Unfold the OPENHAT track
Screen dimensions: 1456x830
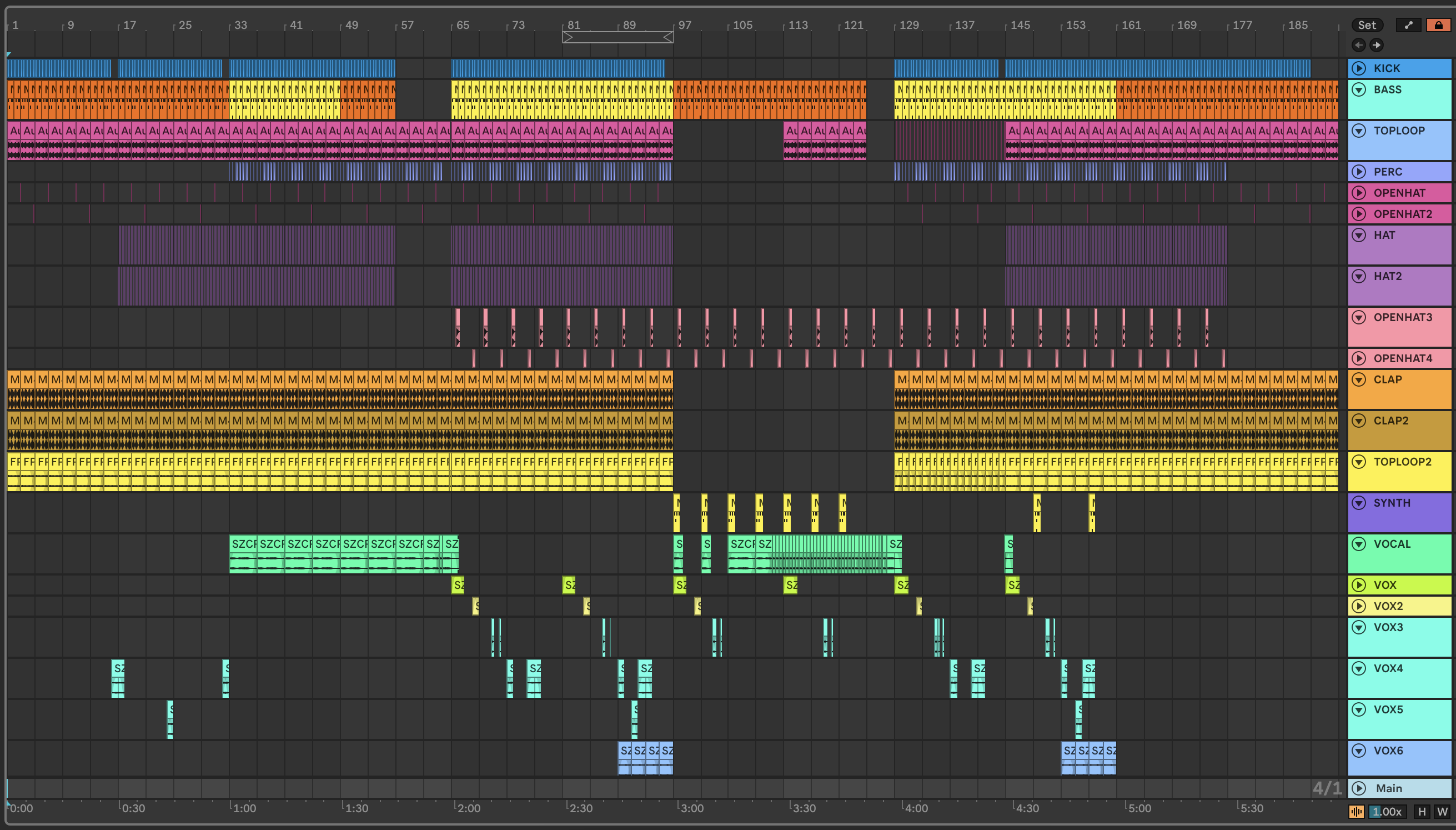(x=1359, y=193)
